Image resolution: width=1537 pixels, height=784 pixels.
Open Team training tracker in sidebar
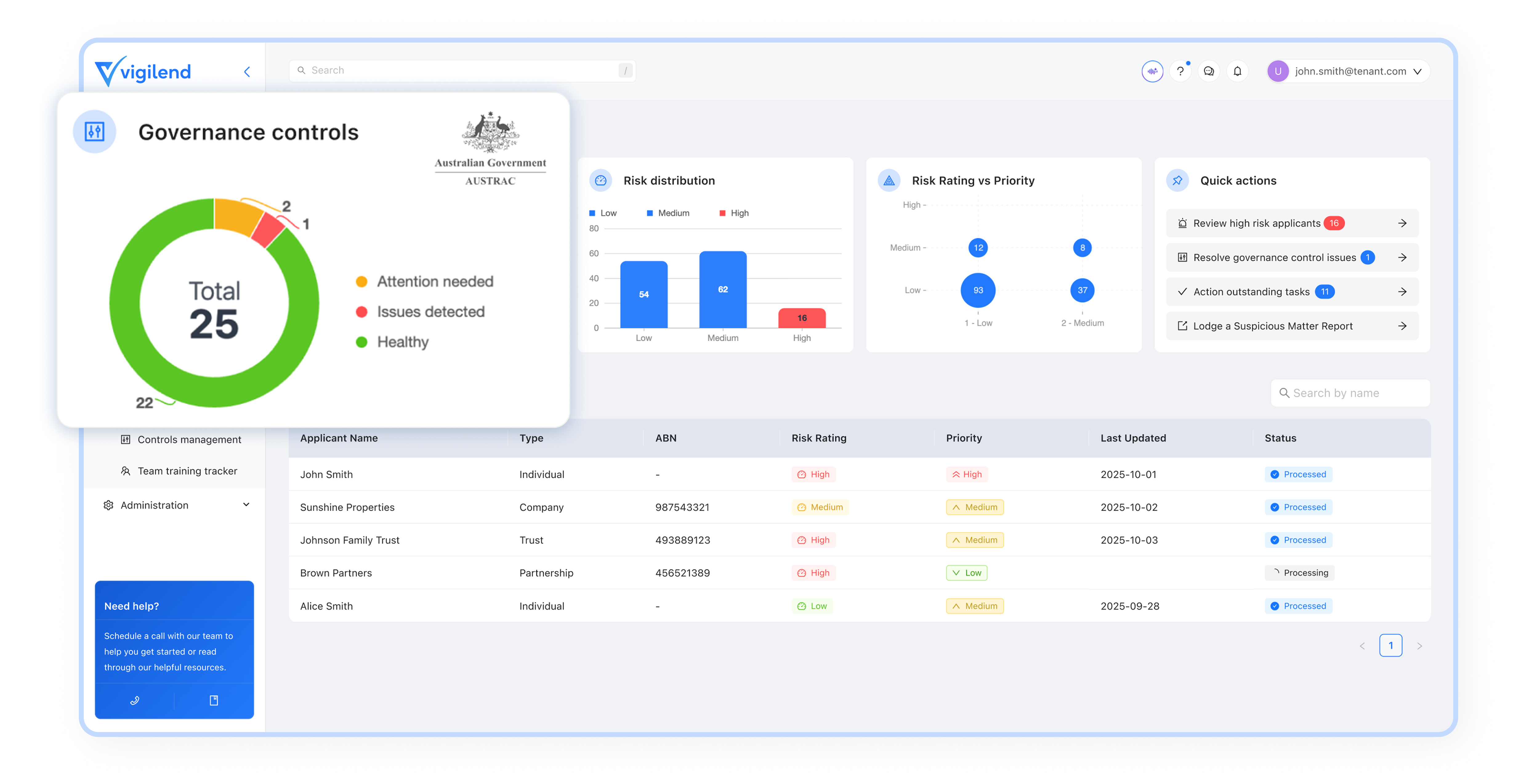pyautogui.click(x=187, y=471)
